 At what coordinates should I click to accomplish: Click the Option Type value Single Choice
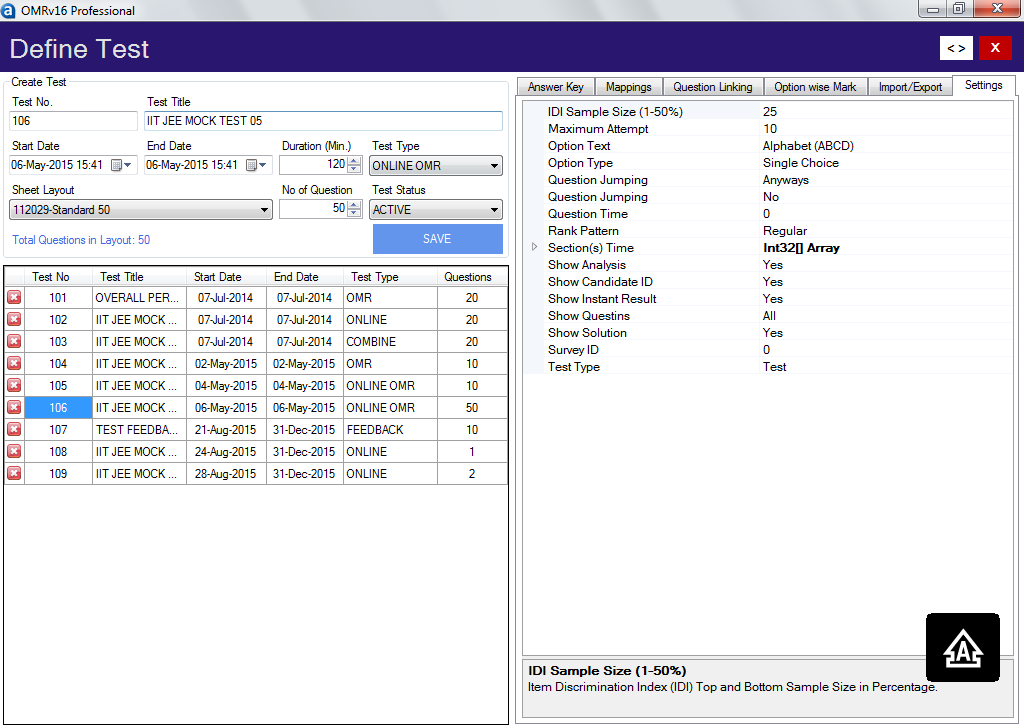pos(801,163)
